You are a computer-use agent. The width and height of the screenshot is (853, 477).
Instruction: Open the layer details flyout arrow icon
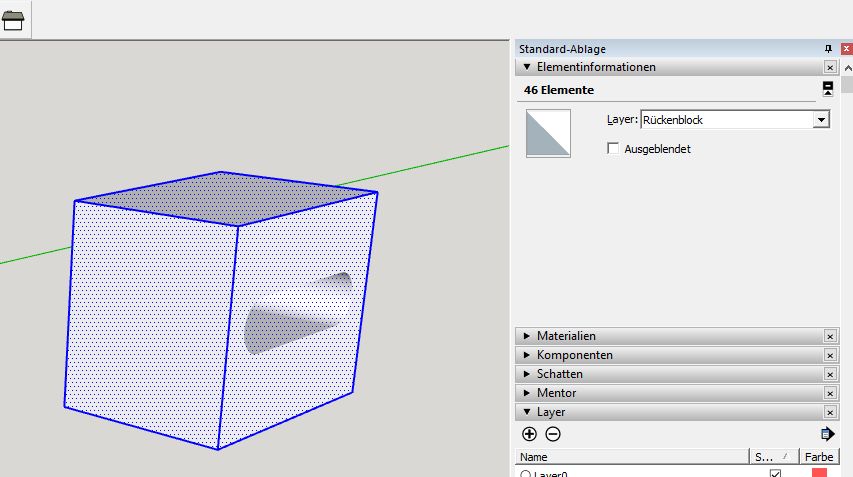click(827, 434)
